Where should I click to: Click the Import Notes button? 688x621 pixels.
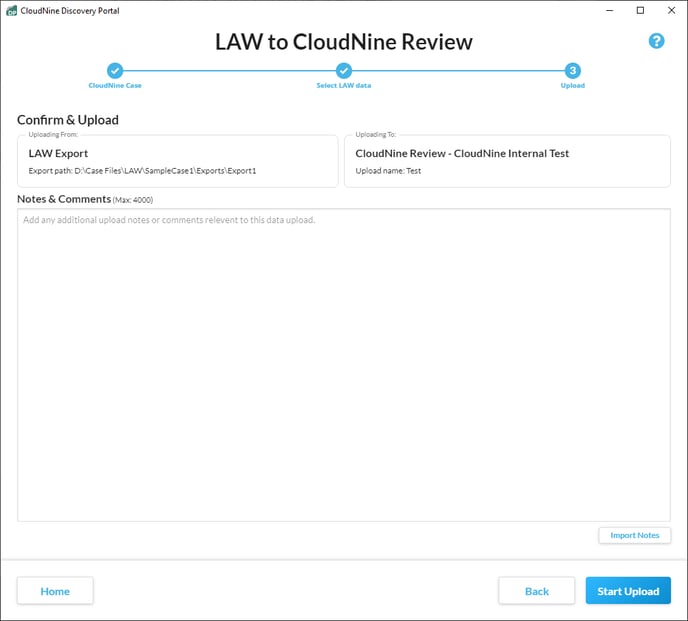[x=634, y=535]
